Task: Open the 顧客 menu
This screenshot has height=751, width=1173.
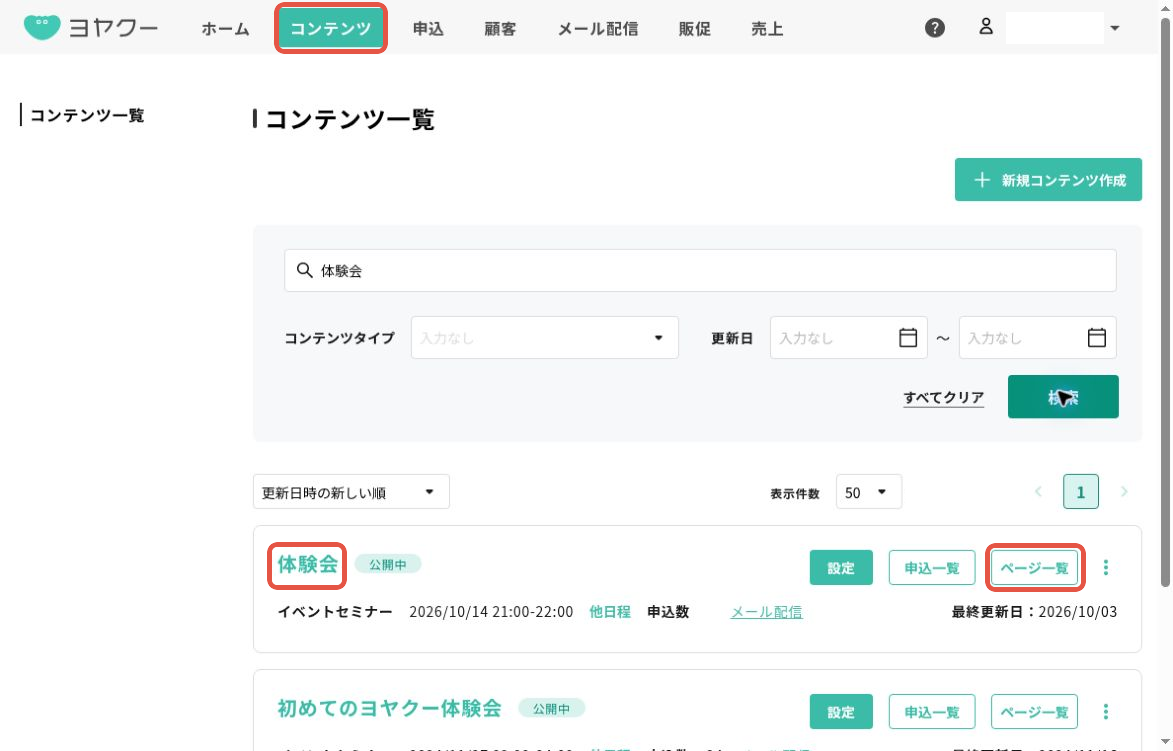Action: [500, 29]
